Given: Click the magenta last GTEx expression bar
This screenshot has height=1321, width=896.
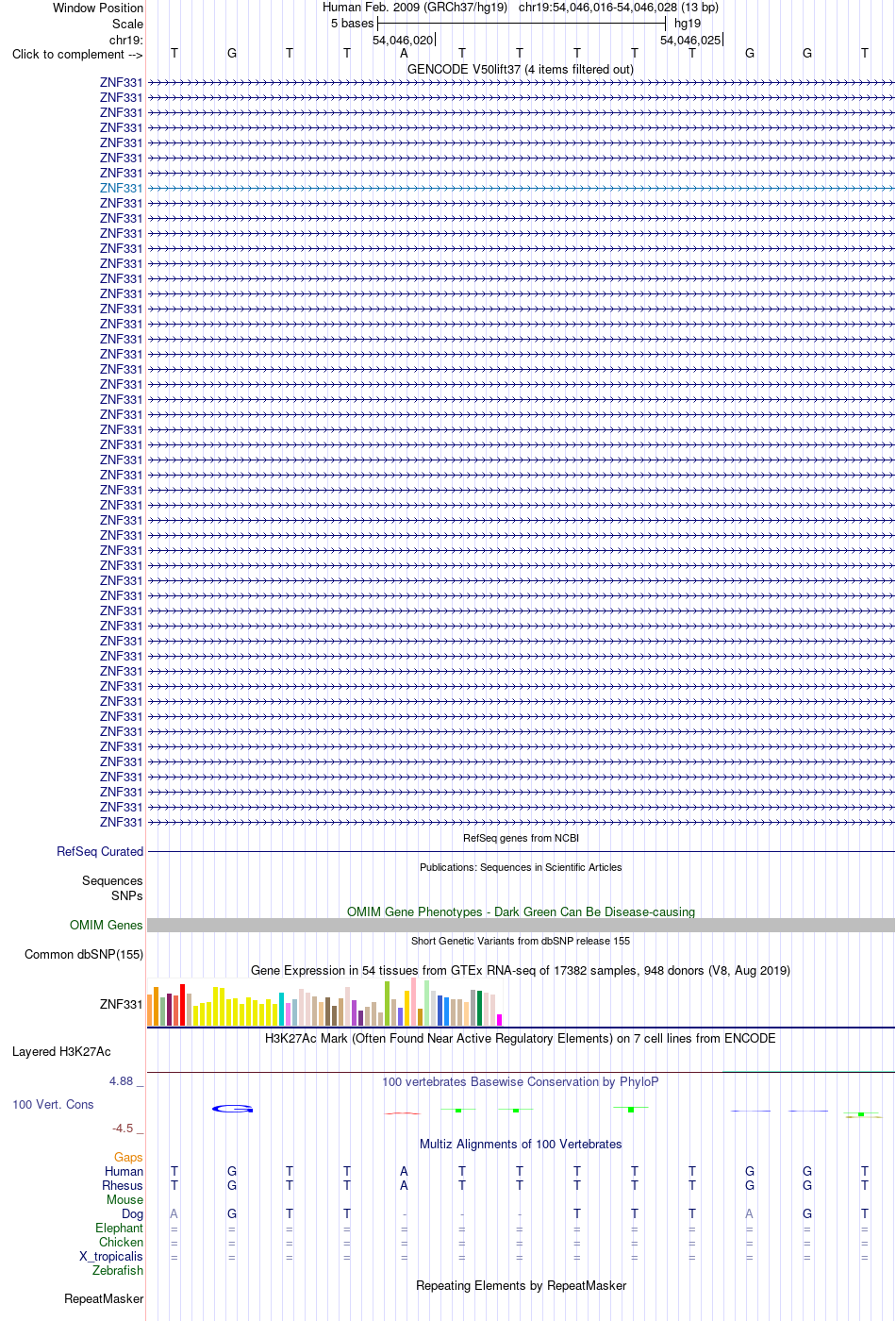Looking at the screenshot, I should point(500,1020).
